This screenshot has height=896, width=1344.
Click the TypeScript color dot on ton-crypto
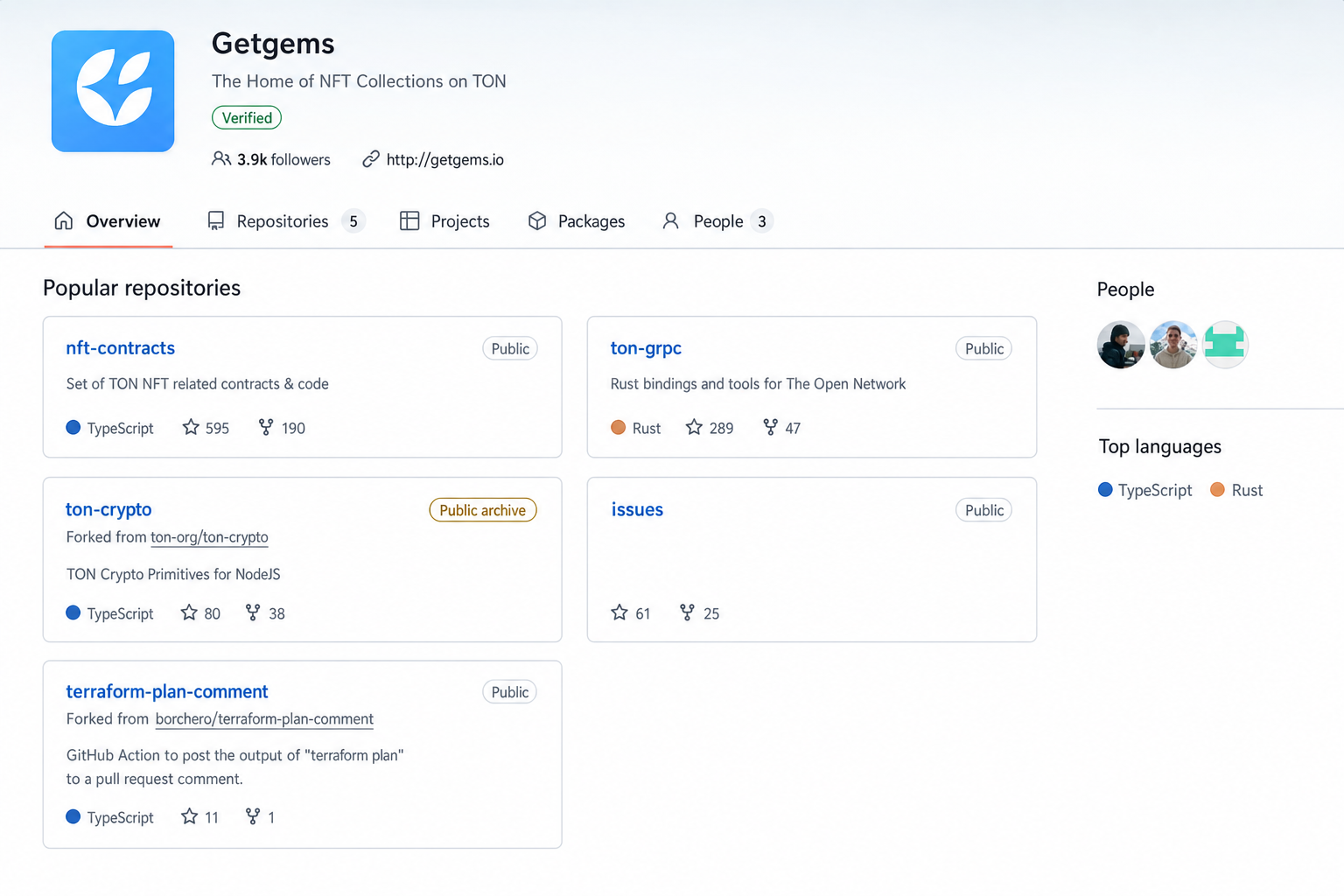point(73,612)
